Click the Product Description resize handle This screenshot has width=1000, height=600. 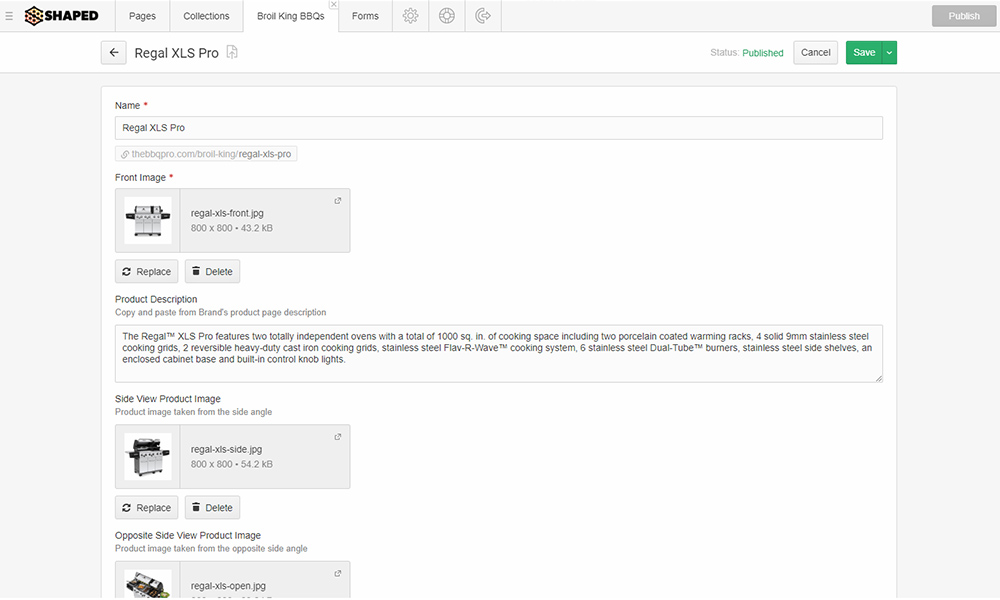tap(879, 379)
